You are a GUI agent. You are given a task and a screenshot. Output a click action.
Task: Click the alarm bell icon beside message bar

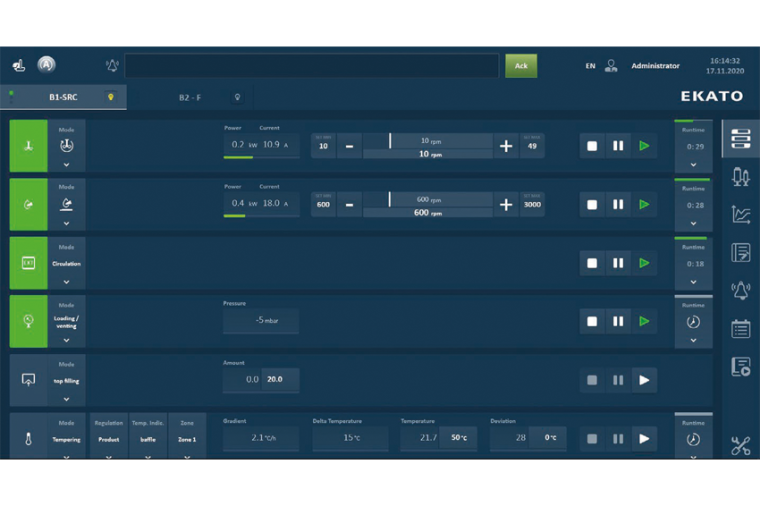tap(112, 66)
